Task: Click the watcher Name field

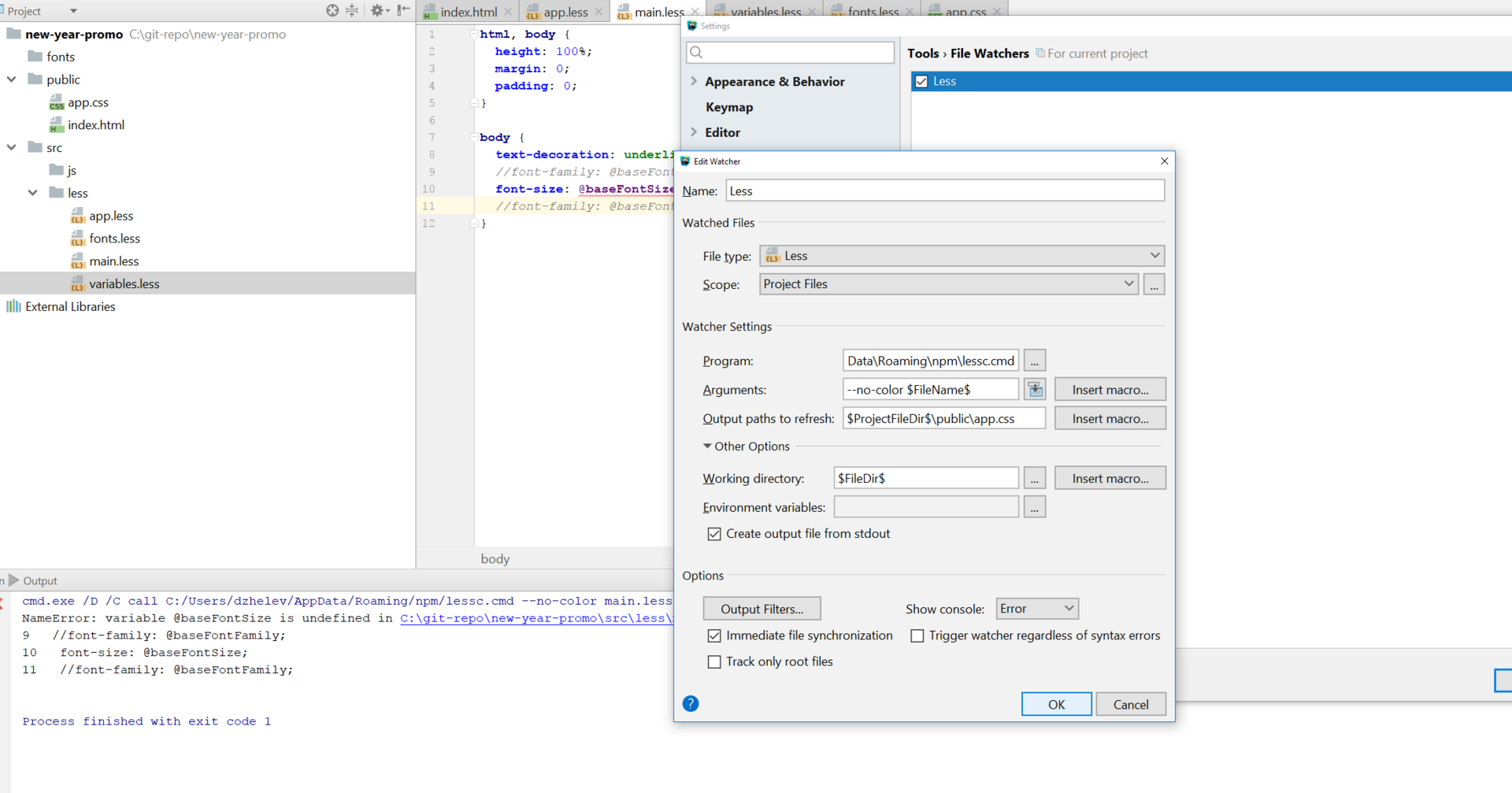Action: point(944,191)
